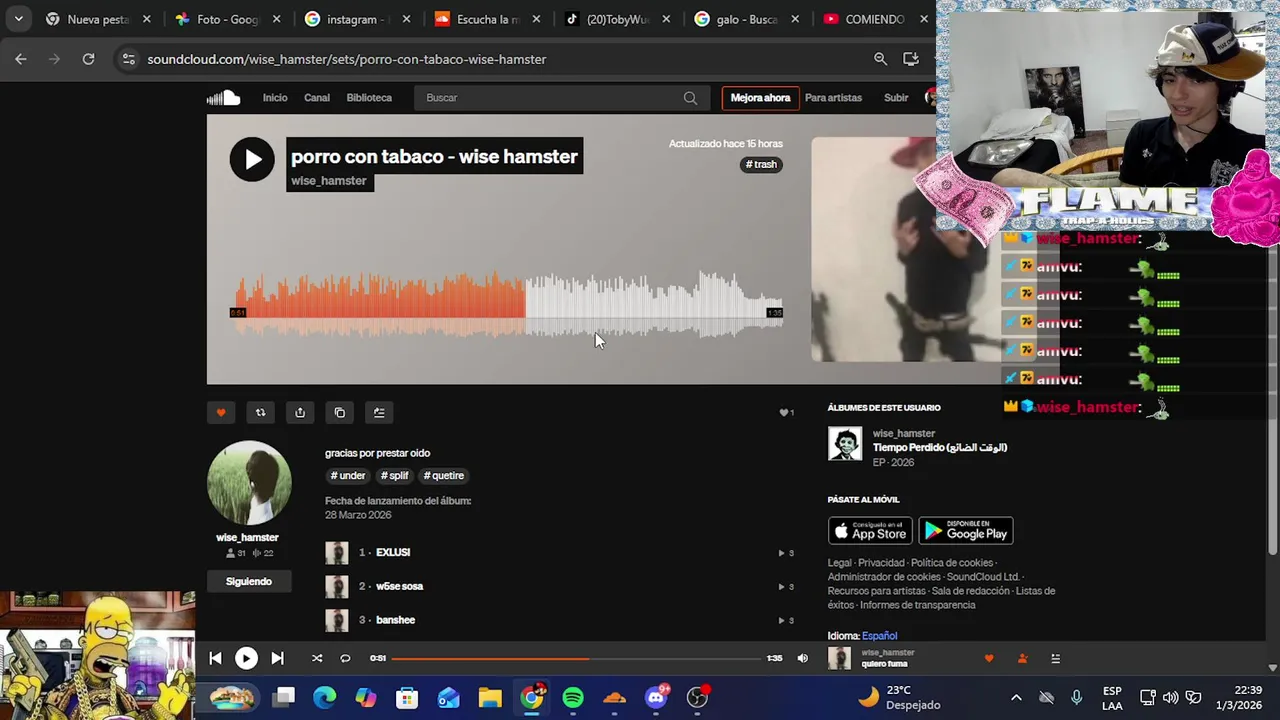
Task: Open wise_hamster profile avatar picture
Action: 249,483
